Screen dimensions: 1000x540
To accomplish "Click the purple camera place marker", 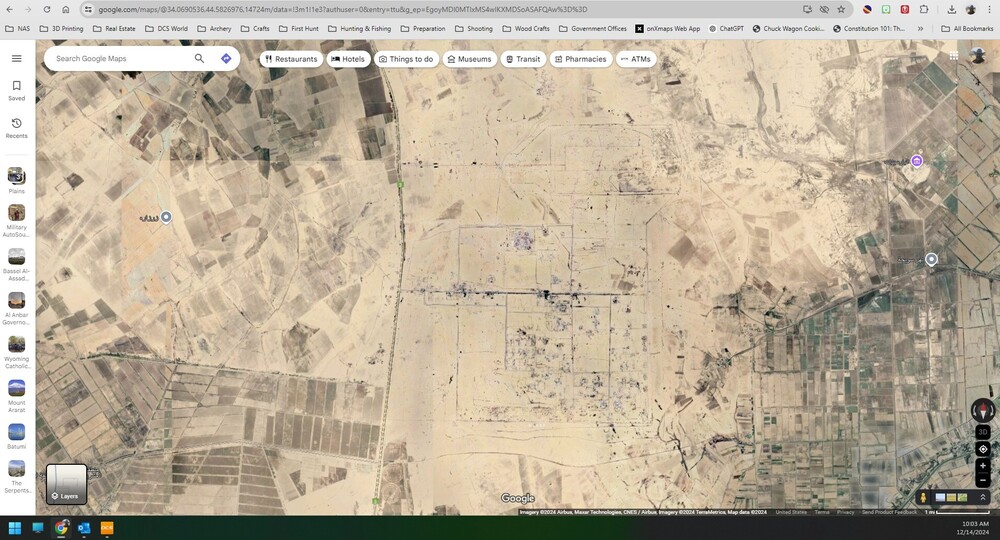I will click(916, 161).
